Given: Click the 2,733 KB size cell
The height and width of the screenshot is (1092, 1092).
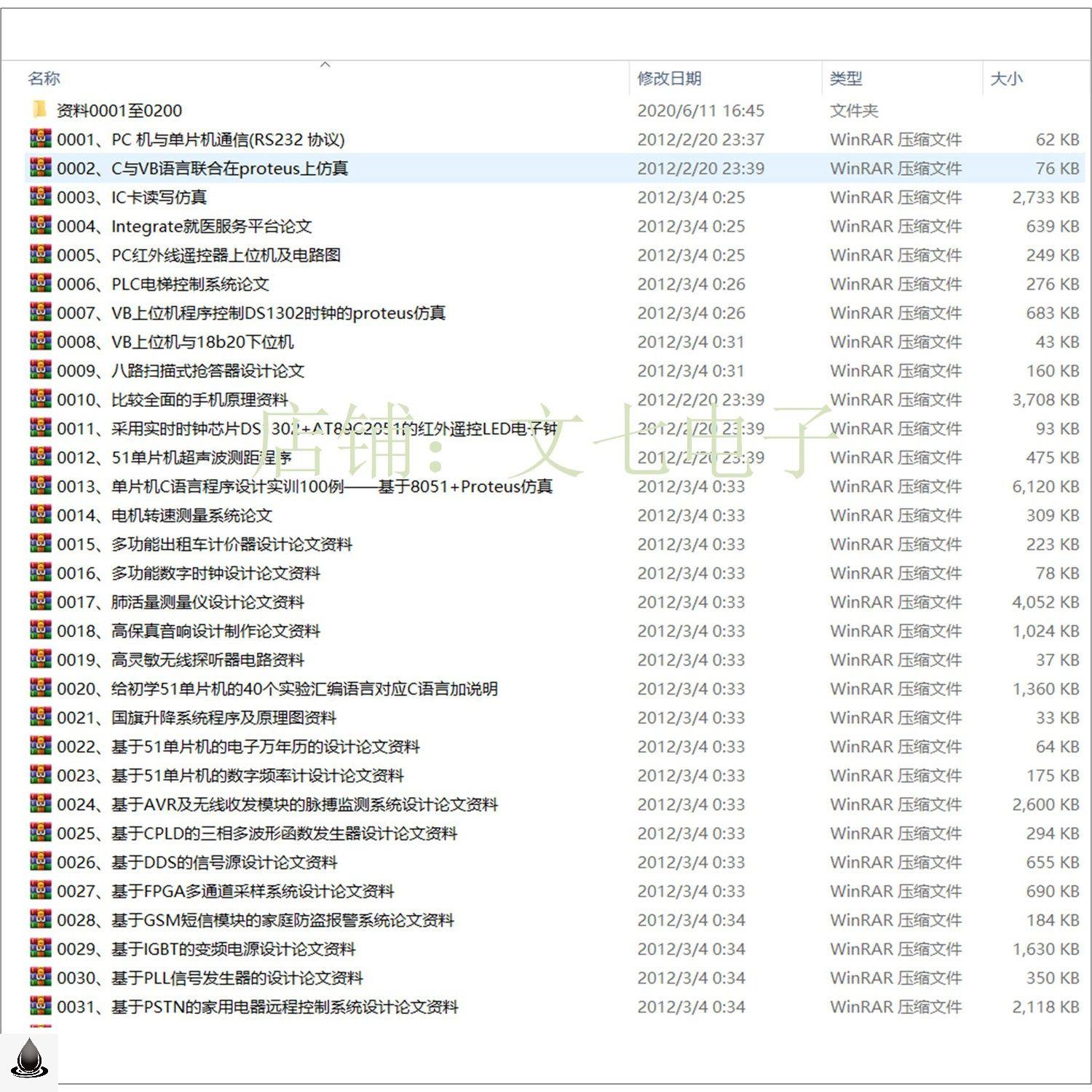Looking at the screenshot, I should tap(1045, 197).
